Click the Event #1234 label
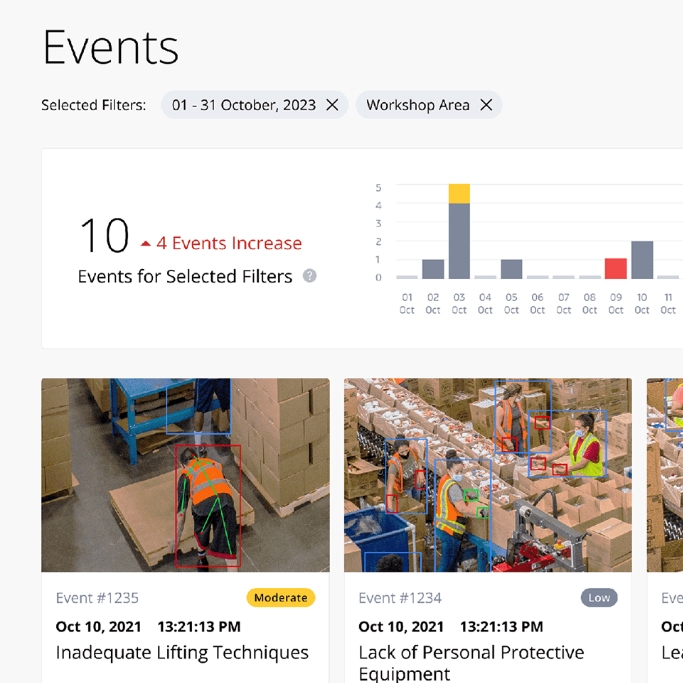Image resolution: width=683 pixels, height=683 pixels. [400, 598]
